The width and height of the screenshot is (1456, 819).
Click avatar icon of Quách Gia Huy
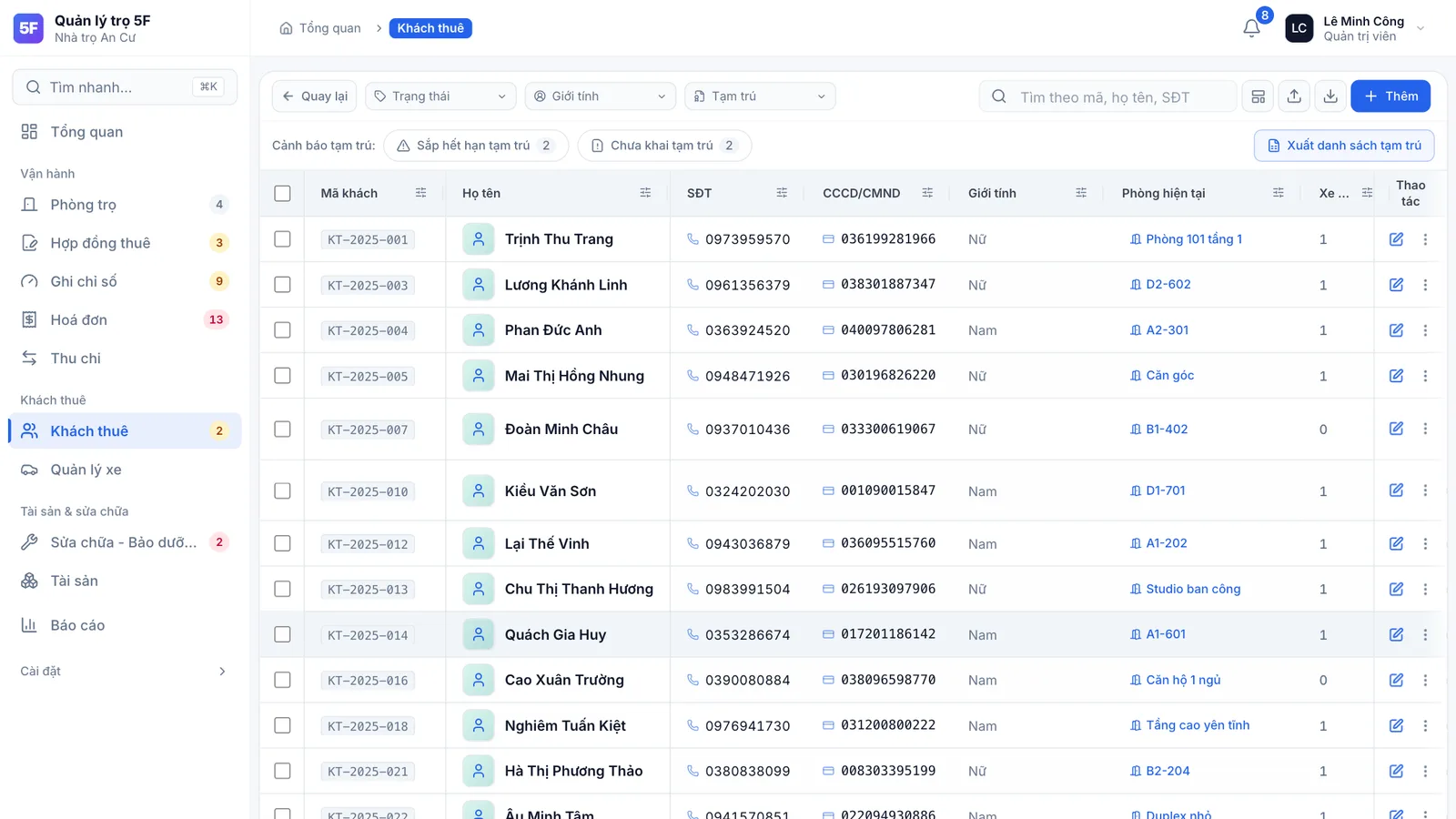(x=478, y=634)
